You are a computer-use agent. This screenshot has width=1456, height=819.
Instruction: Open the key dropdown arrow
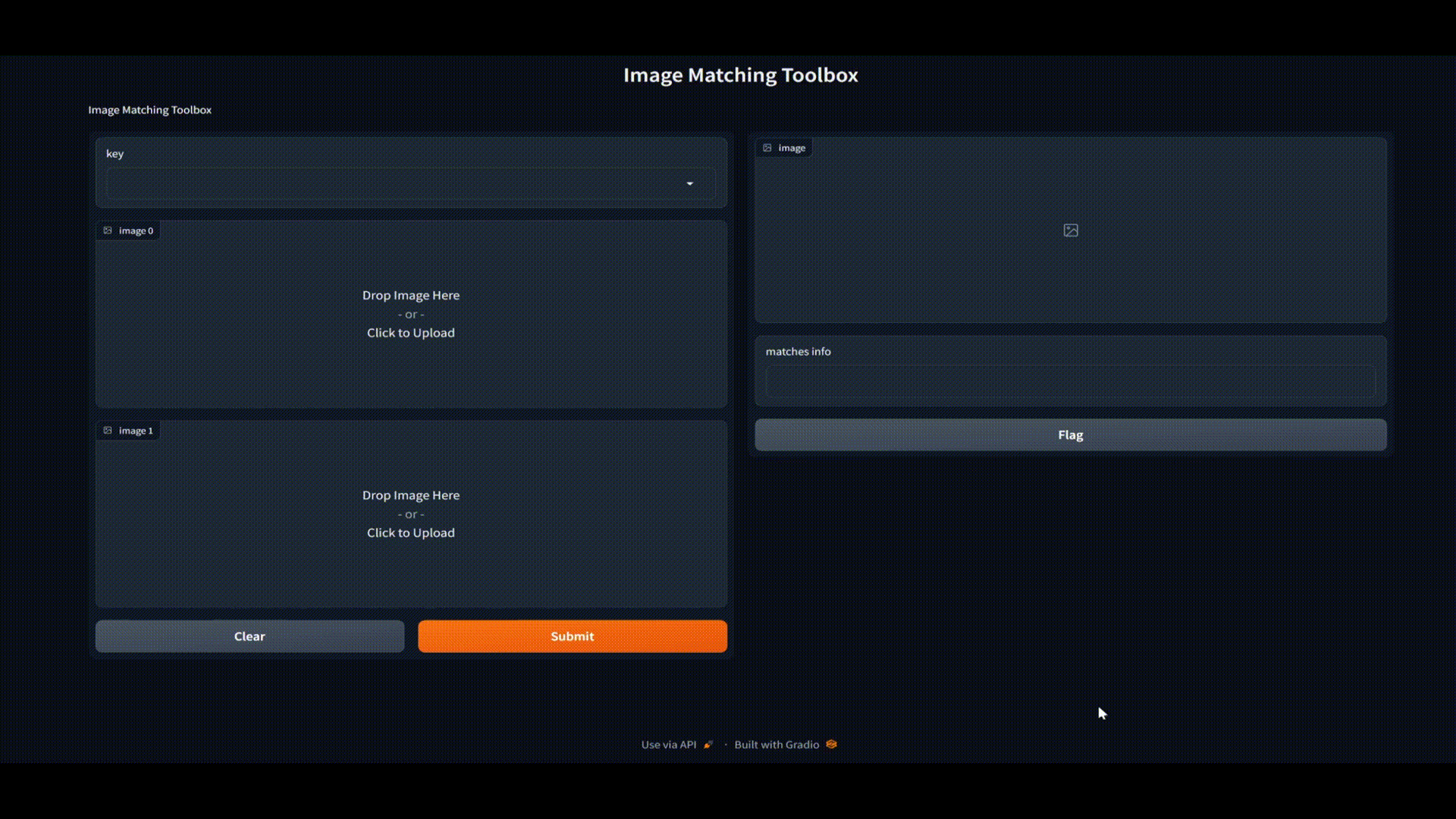tap(689, 184)
